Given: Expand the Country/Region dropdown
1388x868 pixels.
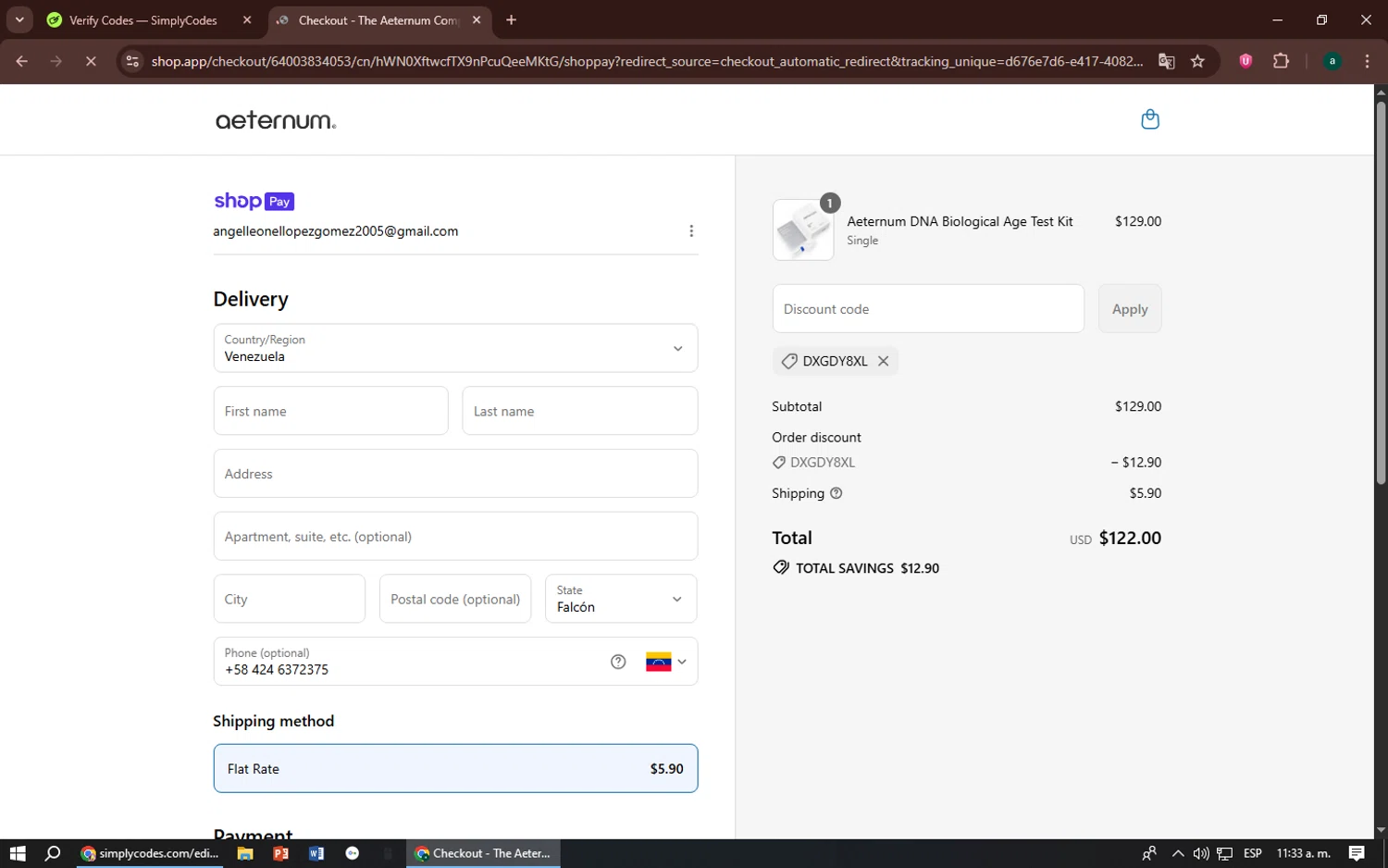Looking at the screenshot, I should coord(455,348).
